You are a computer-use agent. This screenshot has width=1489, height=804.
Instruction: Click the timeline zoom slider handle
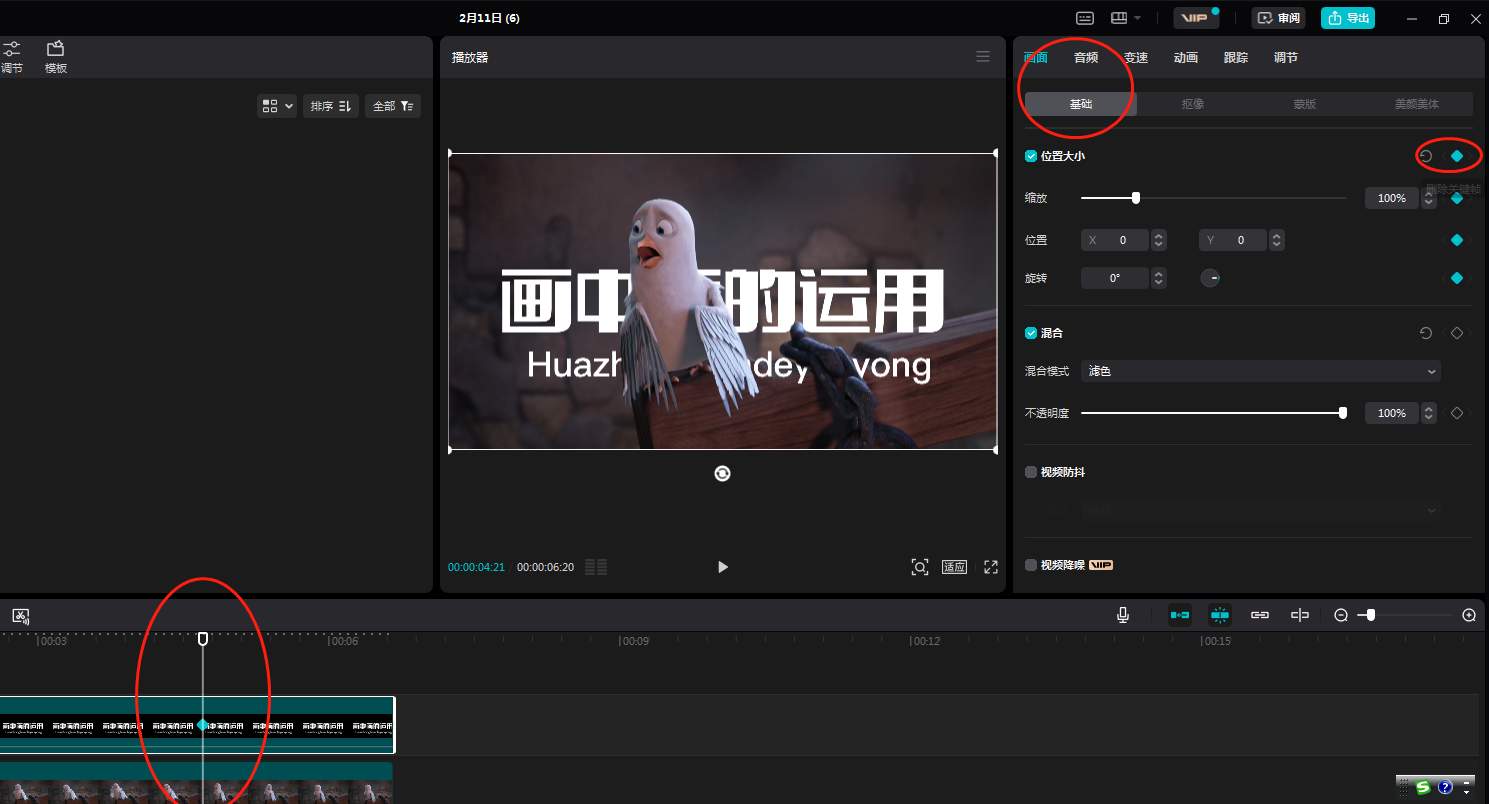coord(1371,615)
